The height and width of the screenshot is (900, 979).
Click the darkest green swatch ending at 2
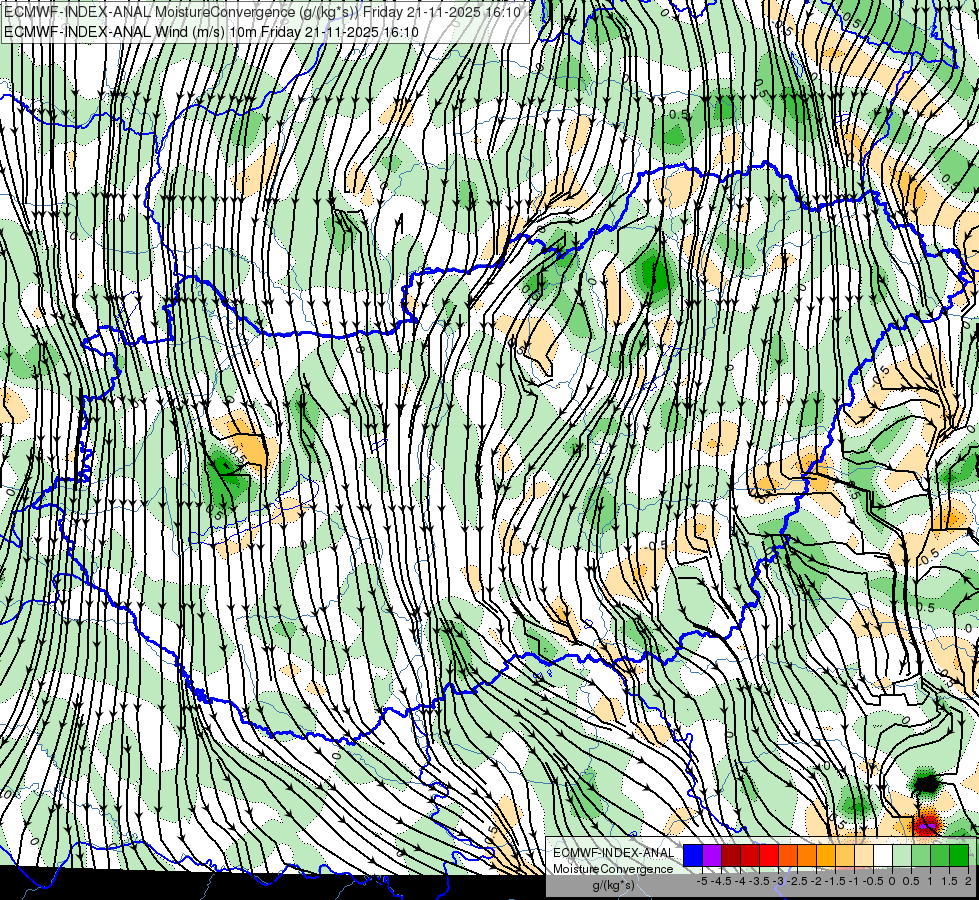pyautogui.click(x=959, y=855)
